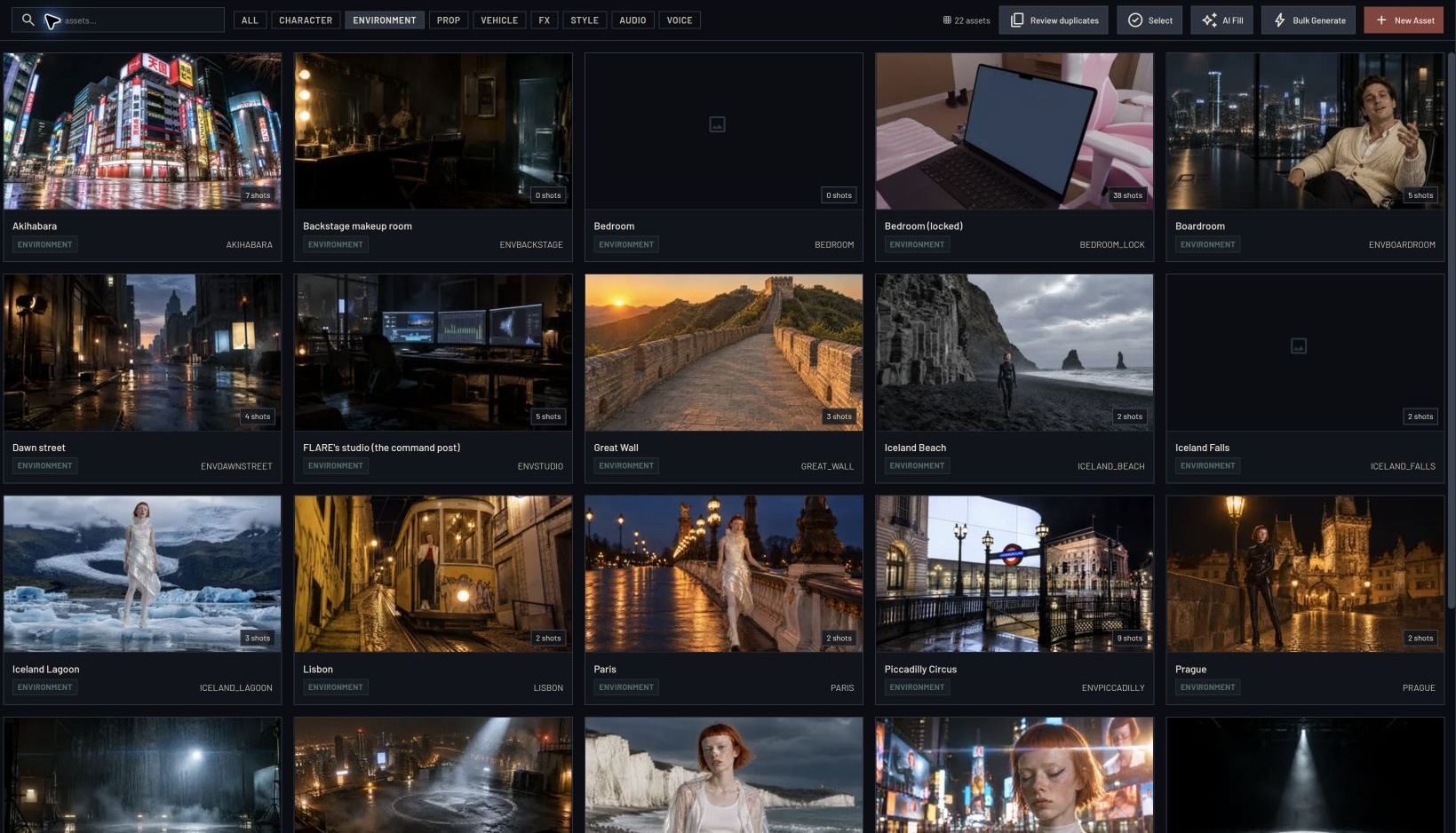Click the Paris card title
The width and height of the screenshot is (1456, 833).
[x=605, y=670]
